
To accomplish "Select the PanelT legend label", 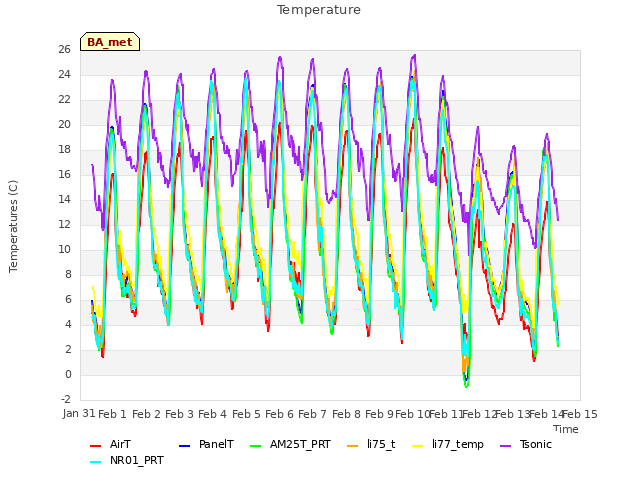I will click(x=216, y=444).
